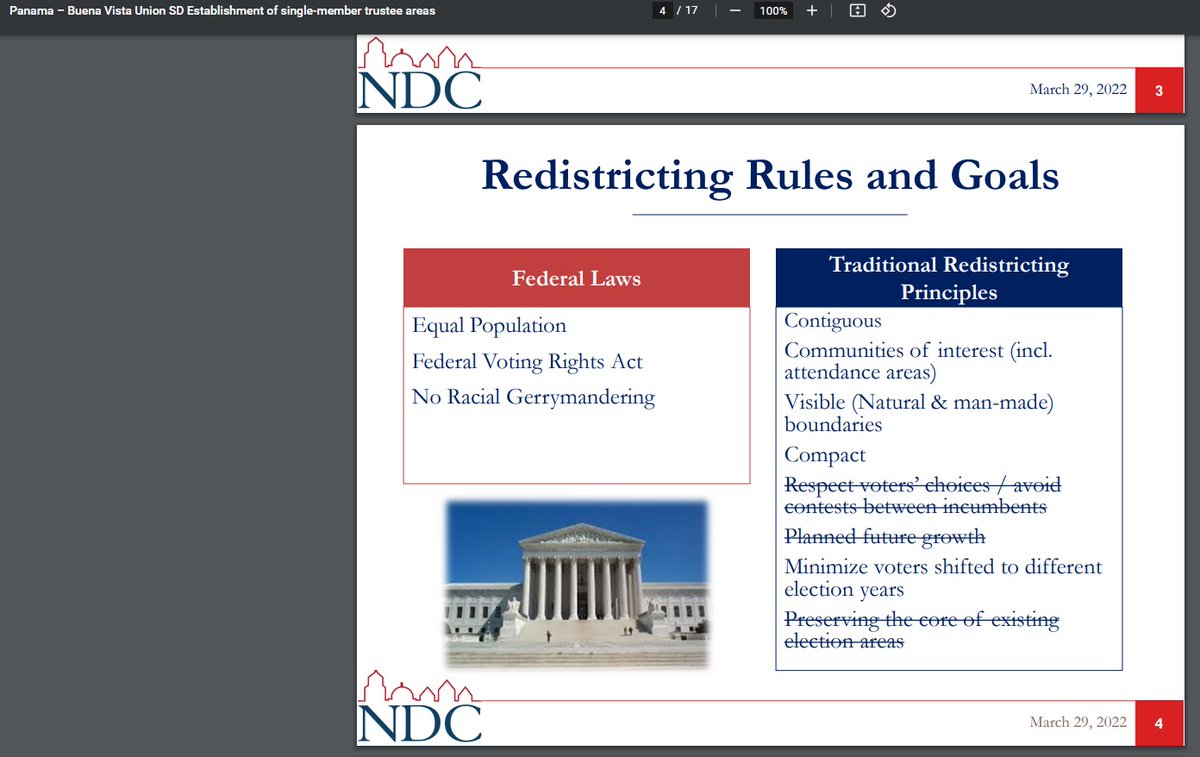This screenshot has height=757, width=1200.
Task: Click 'March 29, 2022' date beside badge 3
Action: click(1078, 89)
